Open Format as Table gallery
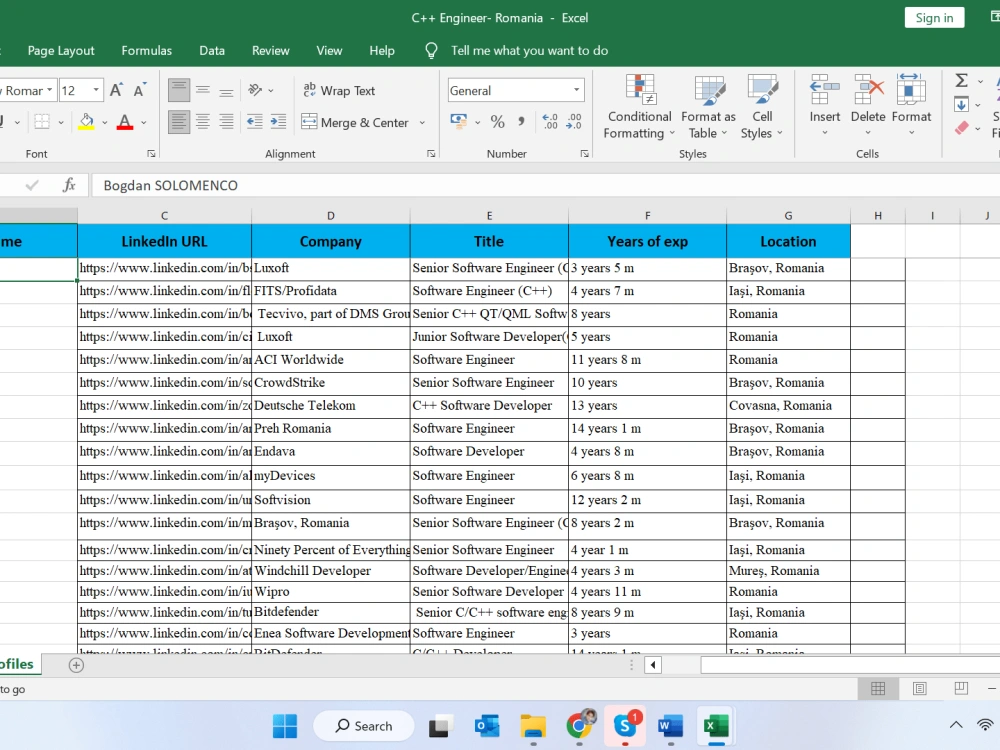The height and width of the screenshot is (750, 1000). 708,107
